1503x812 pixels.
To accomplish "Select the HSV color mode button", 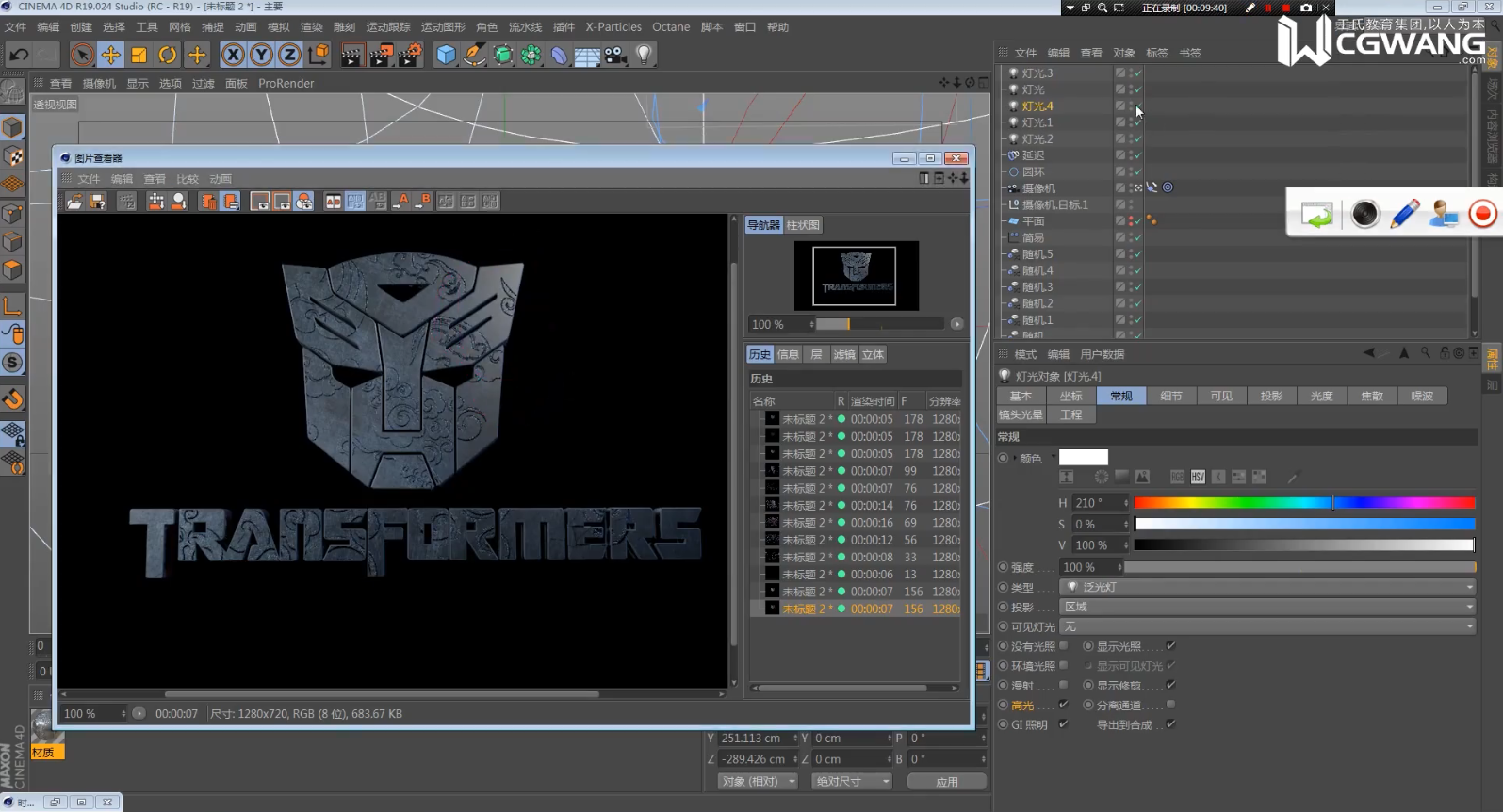I will pyautogui.click(x=1198, y=478).
